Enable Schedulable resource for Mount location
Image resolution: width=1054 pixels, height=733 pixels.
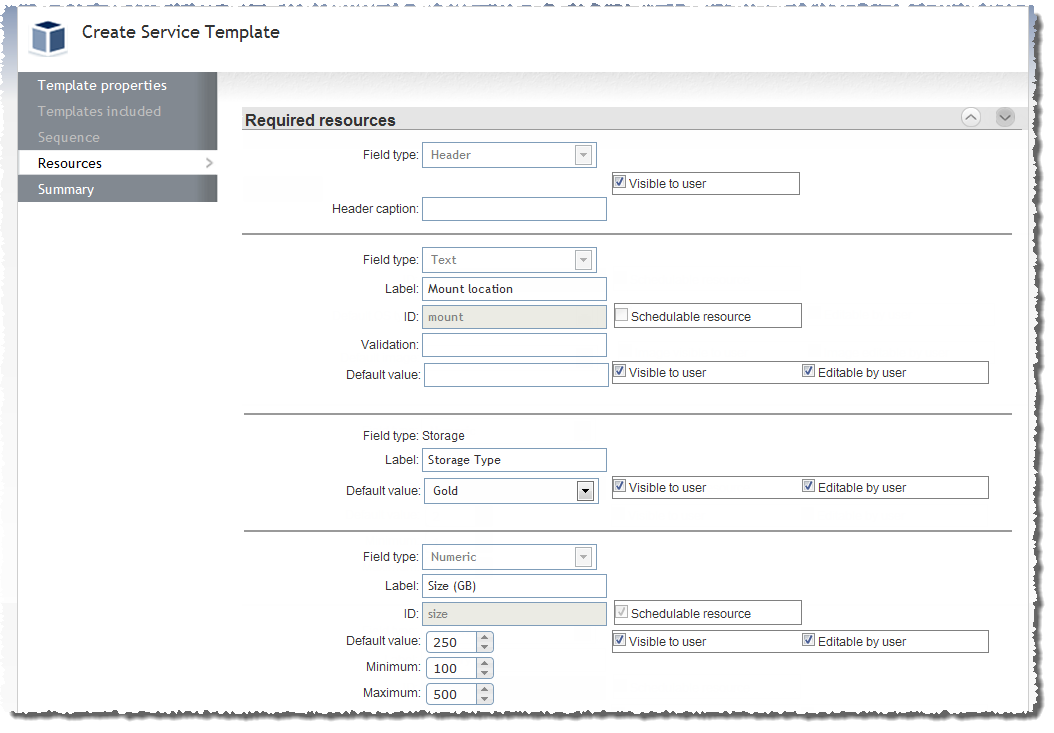pos(622,315)
